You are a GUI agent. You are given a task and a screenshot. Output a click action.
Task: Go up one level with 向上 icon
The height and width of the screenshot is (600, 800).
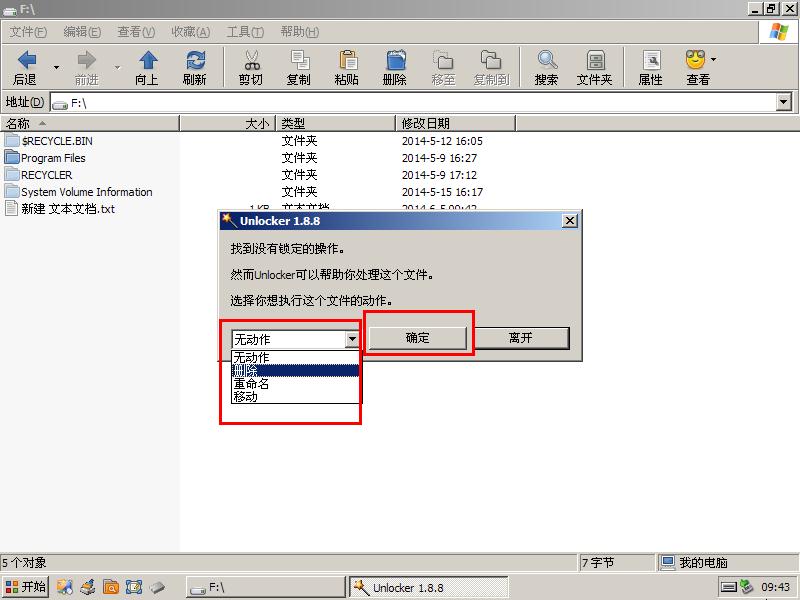point(148,60)
